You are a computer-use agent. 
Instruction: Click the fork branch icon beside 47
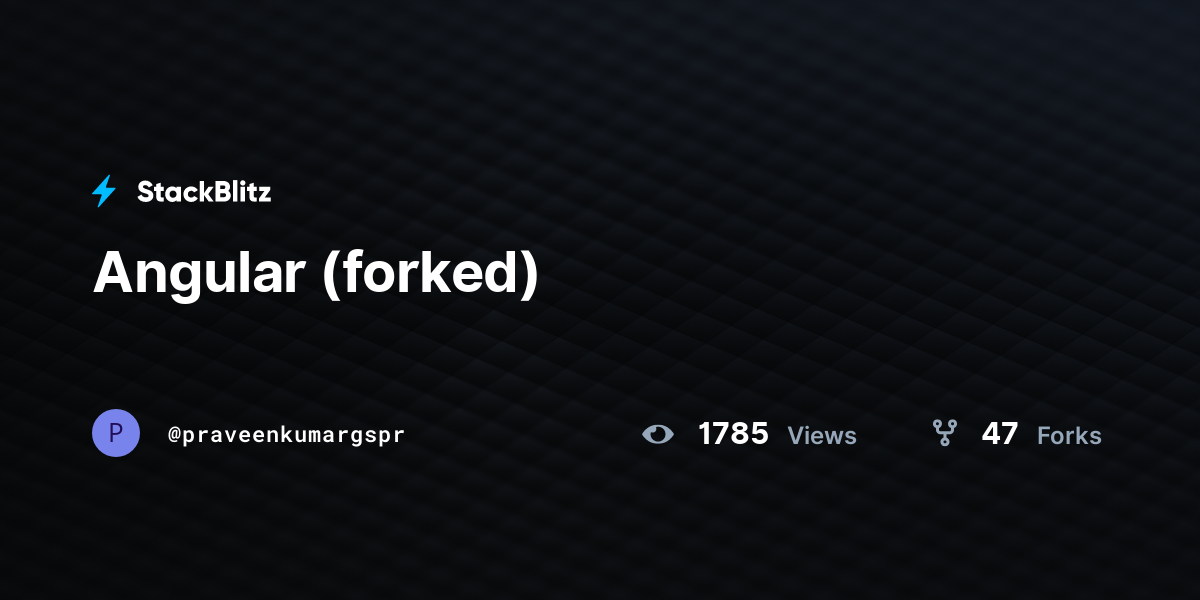[x=945, y=433]
